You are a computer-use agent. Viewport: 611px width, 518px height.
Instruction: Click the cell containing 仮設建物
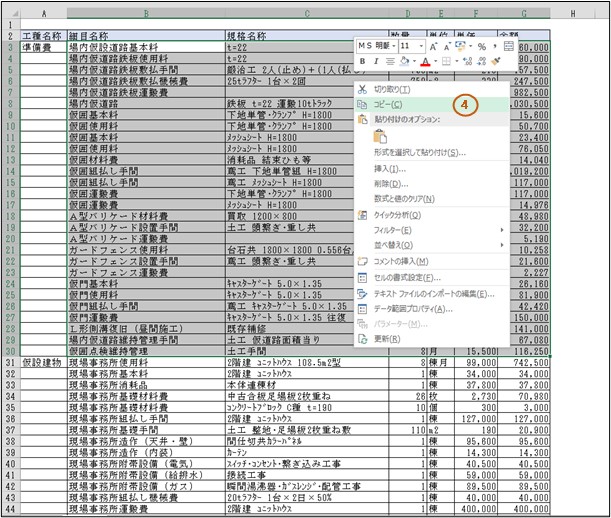click(x=42, y=362)
